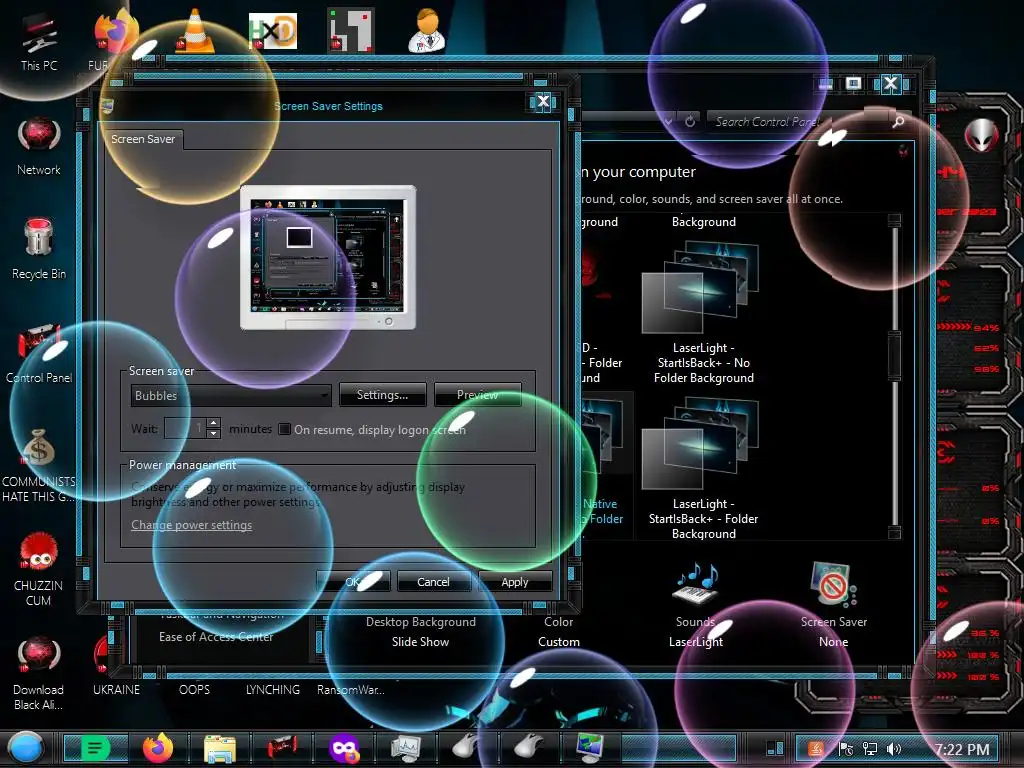This screenshot has width=1024, height=768.
Task: Click the theme list scroll-up arrow
Action: [895, 219]
